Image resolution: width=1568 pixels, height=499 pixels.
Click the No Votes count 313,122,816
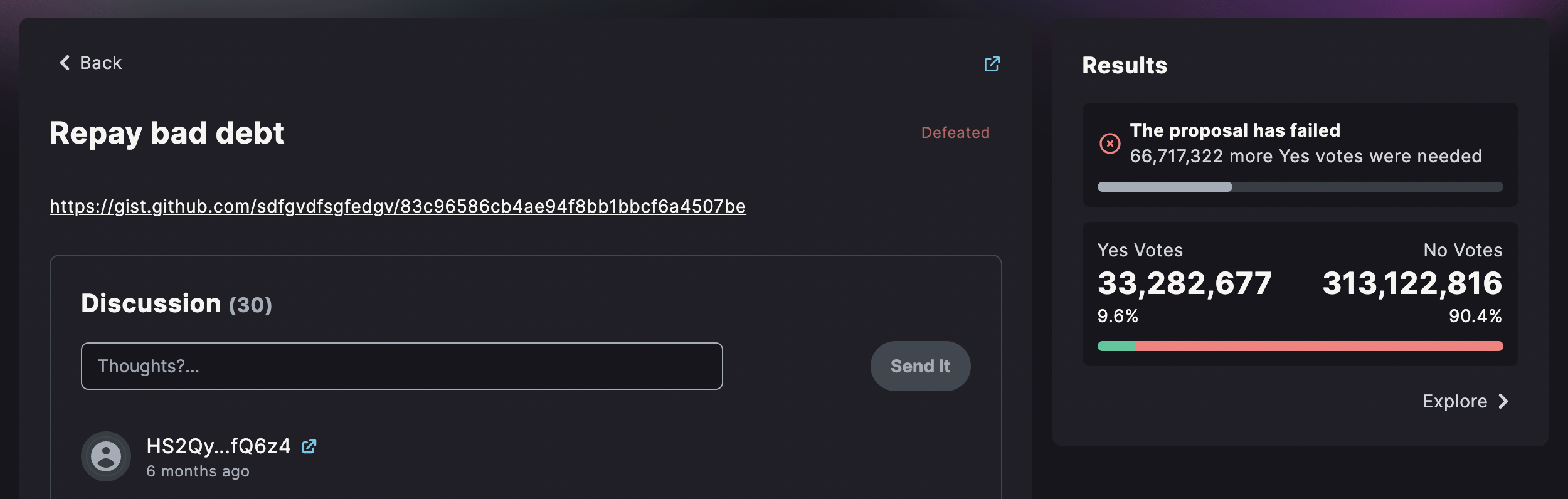1412,283
